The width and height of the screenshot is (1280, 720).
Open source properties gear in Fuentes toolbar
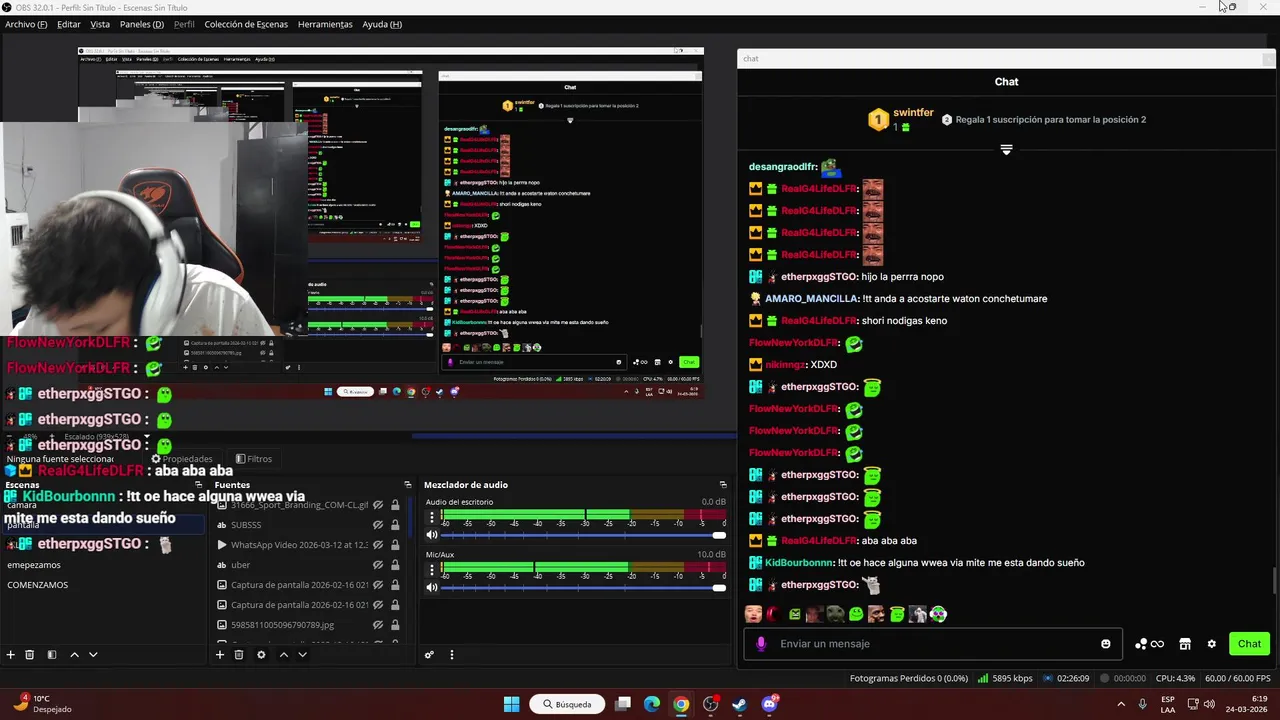click(x=261, y=655)
